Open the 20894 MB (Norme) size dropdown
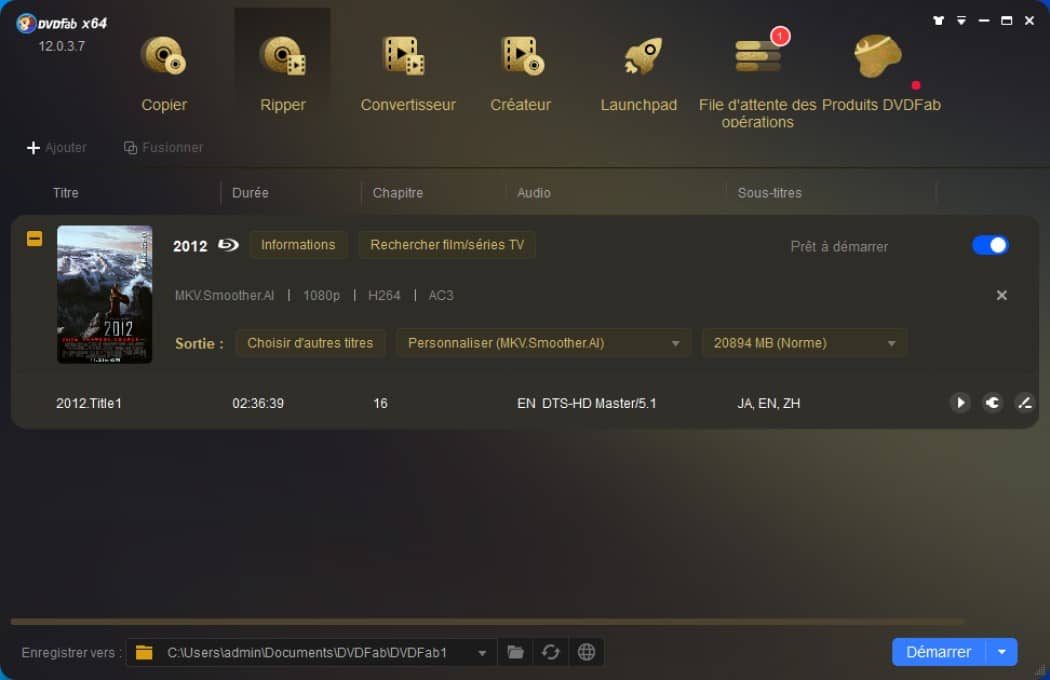This screenshot has width=1050, height=680. click(x=804, y=343)
